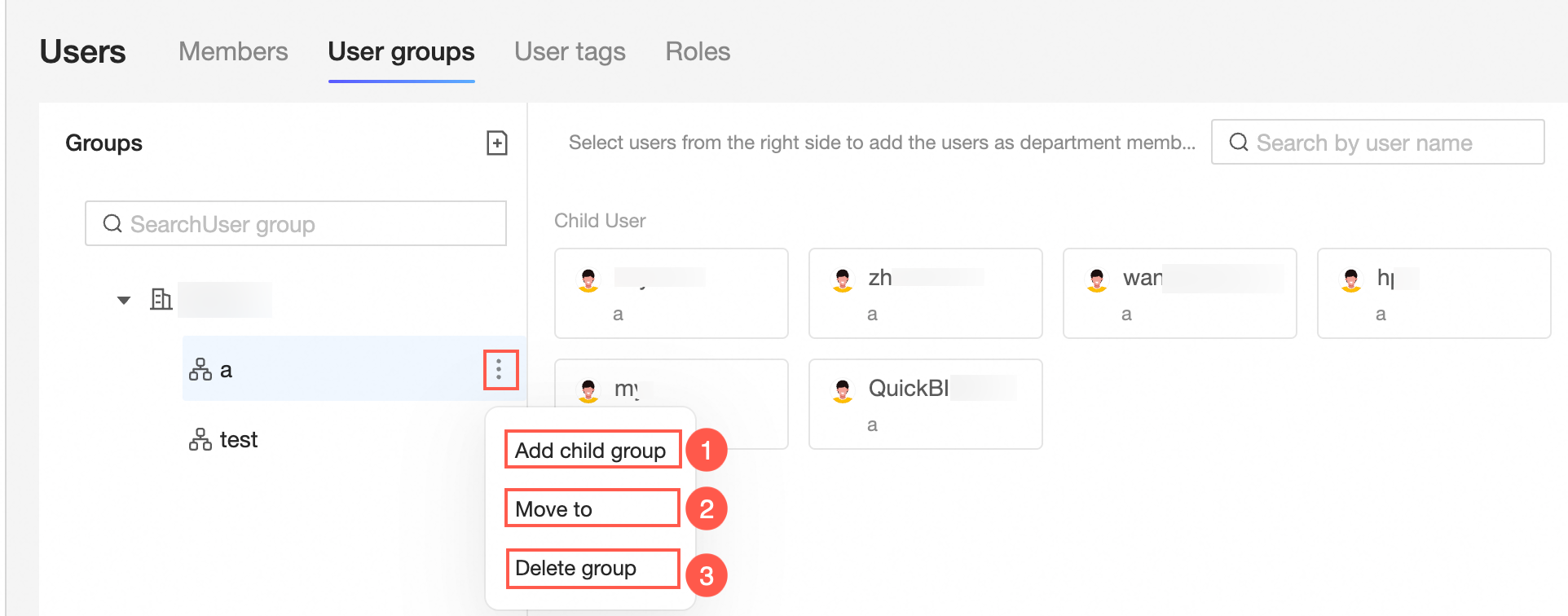Open the Roles tab
The height and width of the screenshot is (616, 1568).
(x=698, y=52)
